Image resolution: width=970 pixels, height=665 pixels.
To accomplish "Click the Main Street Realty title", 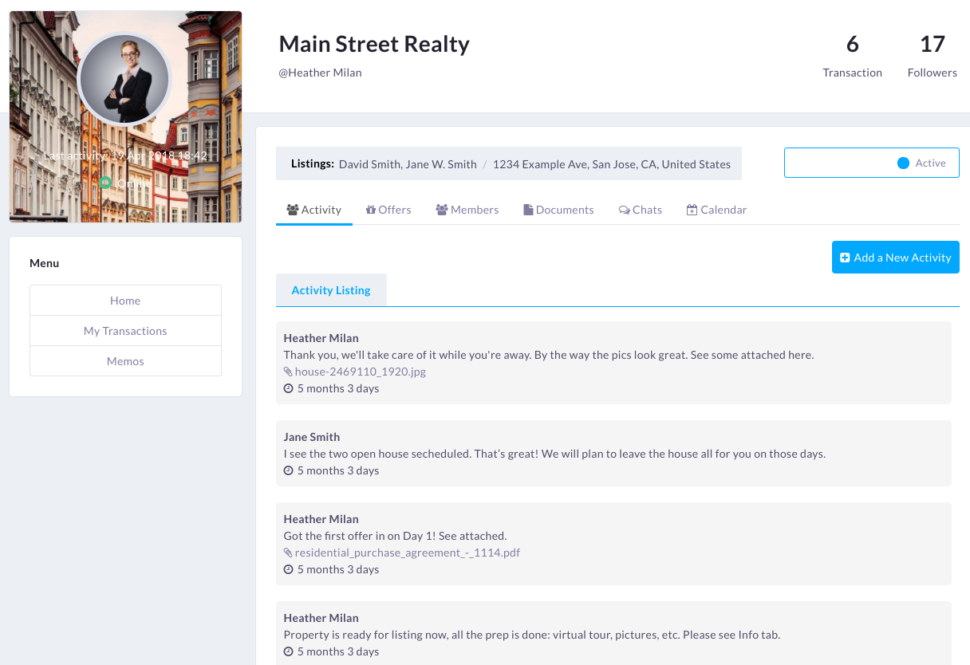I will click(374, 44).
